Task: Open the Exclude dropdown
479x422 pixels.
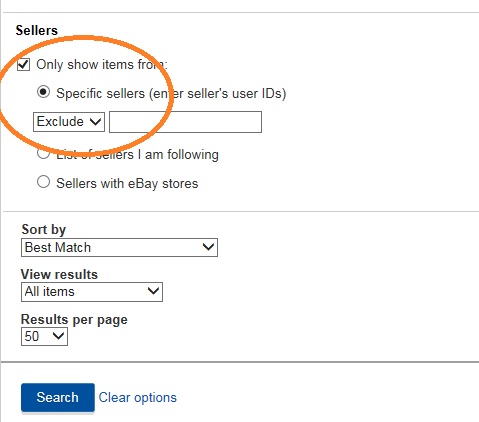Action: 69,122
